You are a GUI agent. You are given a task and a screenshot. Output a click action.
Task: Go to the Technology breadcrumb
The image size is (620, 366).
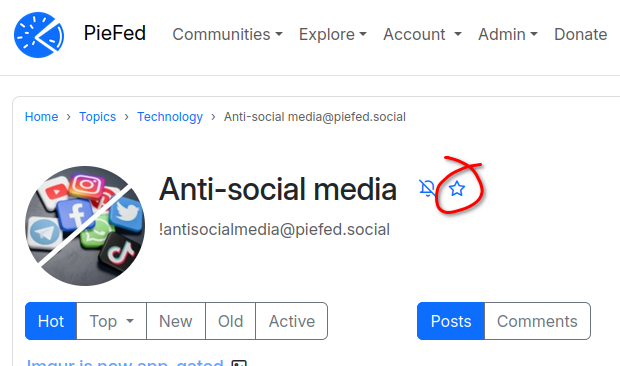[170, 117]
